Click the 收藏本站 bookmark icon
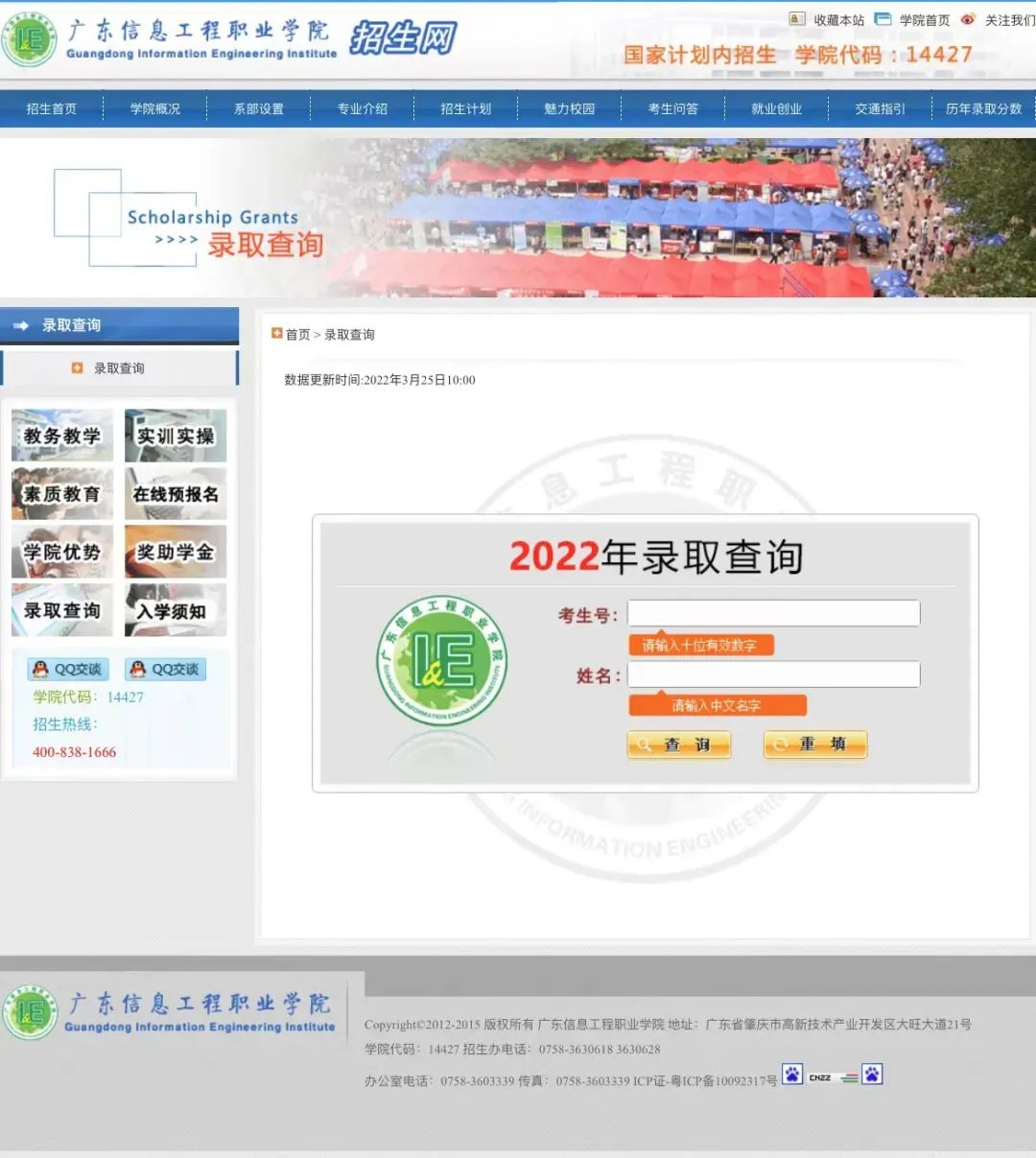The height and width of the screenshot is (1158, 1036). tap(797, 19)
